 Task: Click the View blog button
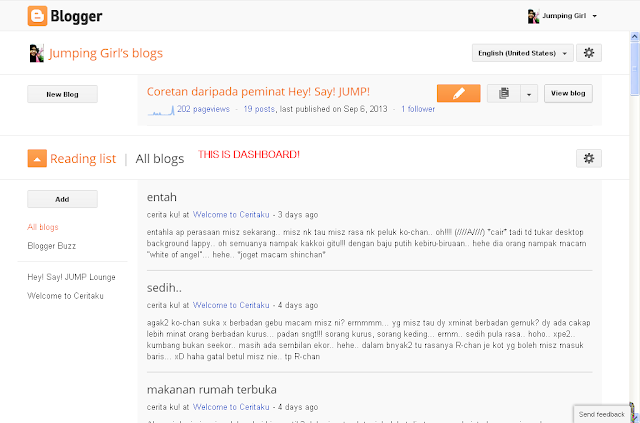(568, 94)
